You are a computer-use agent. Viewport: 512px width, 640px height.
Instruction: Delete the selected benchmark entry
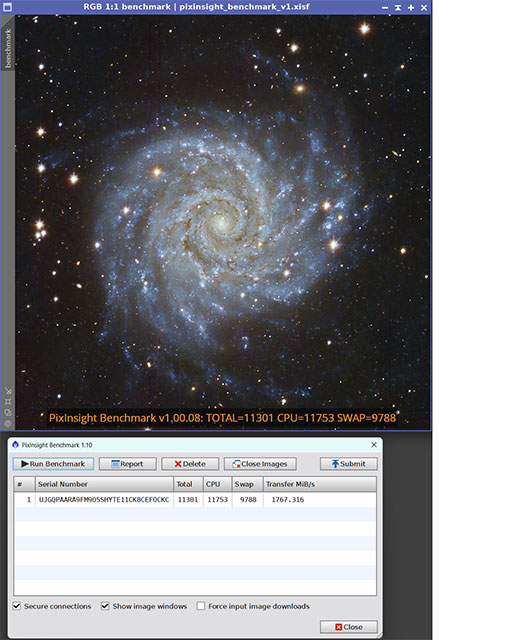pos(190,464)
